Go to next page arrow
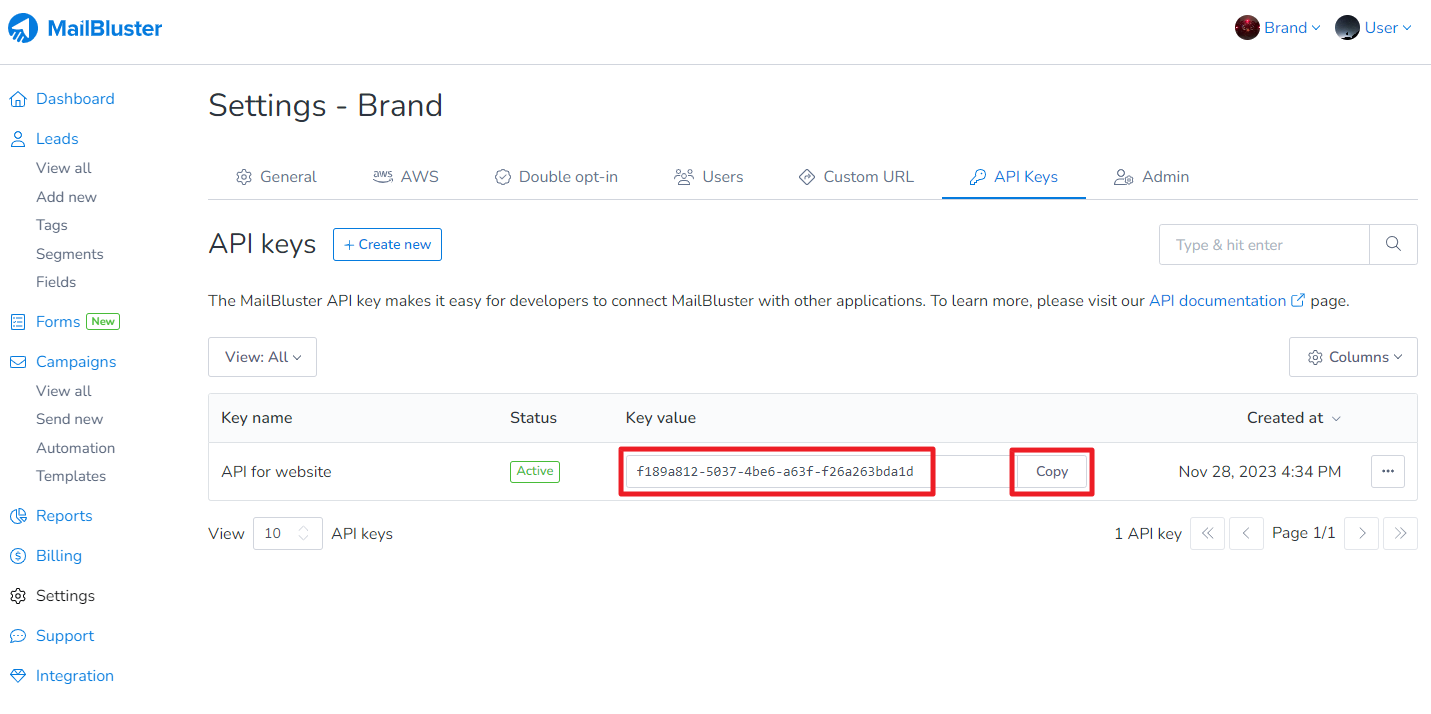1431x714 pixels. 1361,534
